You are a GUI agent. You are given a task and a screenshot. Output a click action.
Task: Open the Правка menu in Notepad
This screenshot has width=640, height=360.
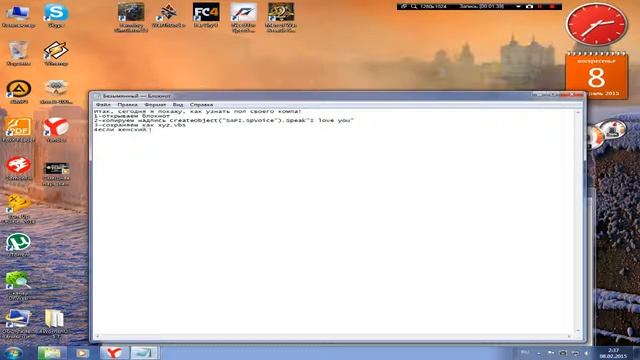tap(127, 105)
